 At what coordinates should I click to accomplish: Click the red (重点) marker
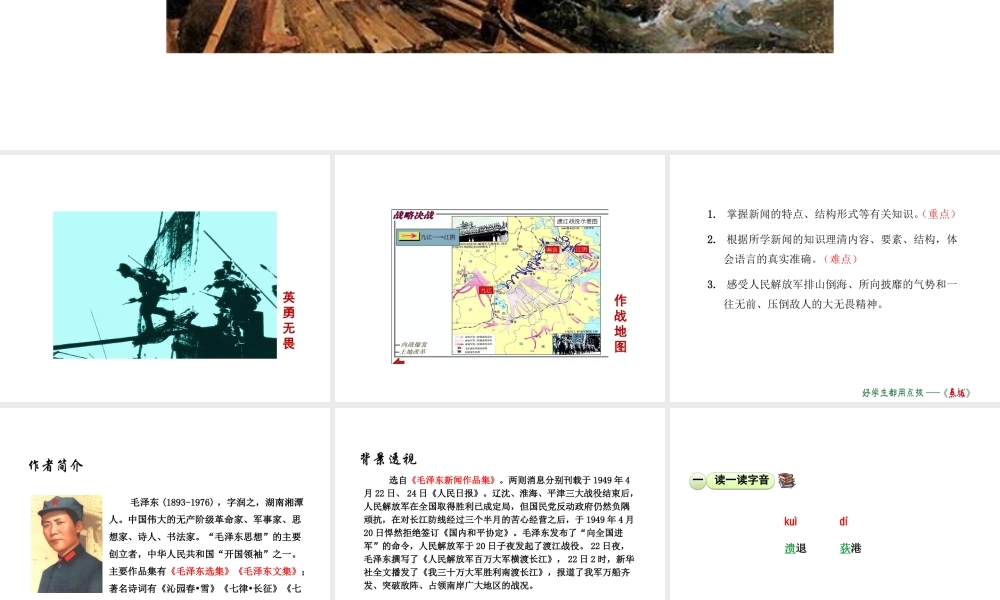tap(939, 214)
